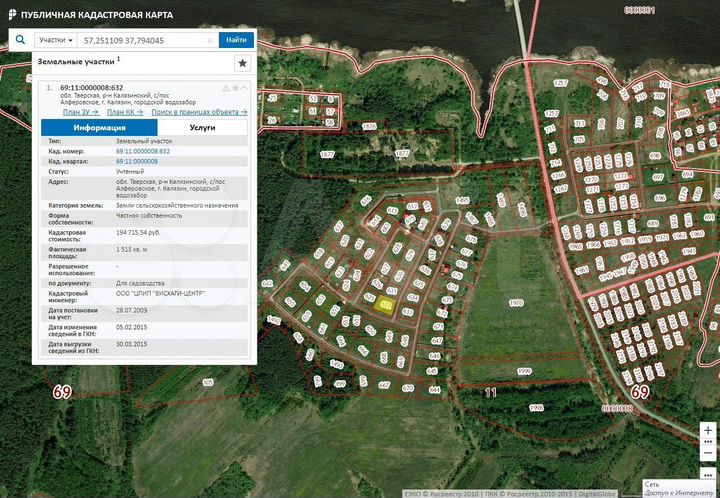Click the parcel labeled 1999

click(524, 371)
